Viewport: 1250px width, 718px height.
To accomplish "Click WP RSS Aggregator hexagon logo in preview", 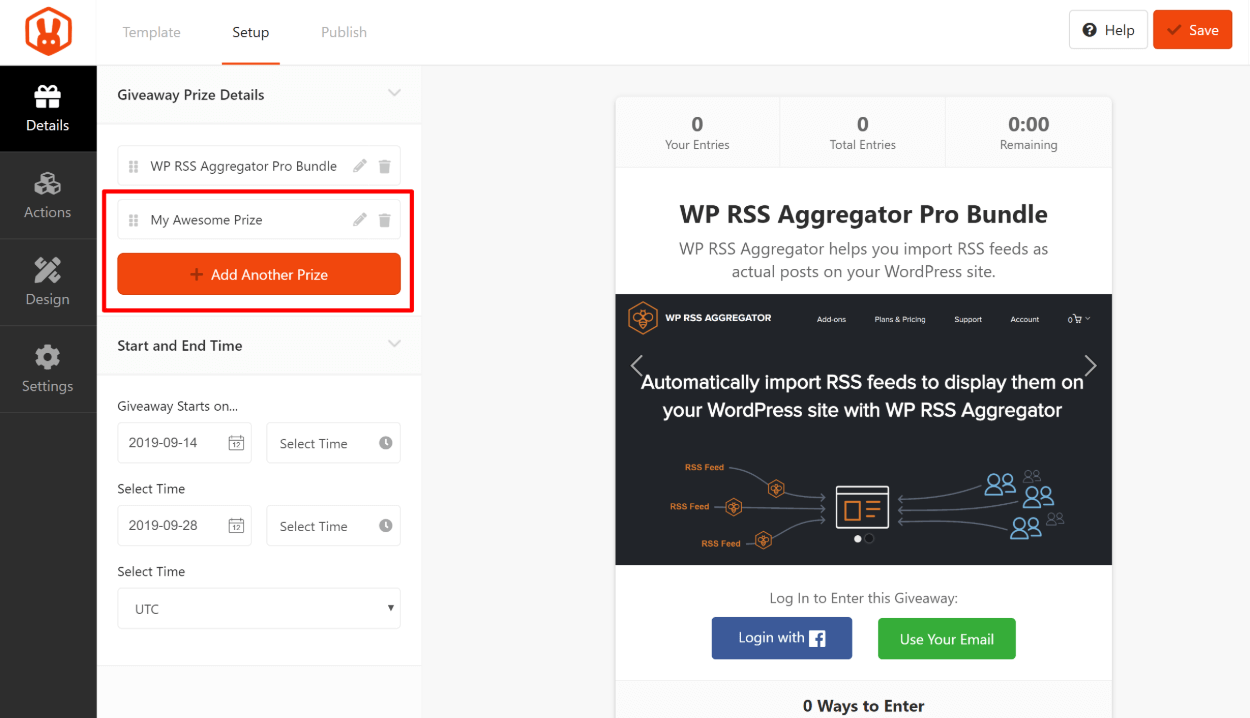I will 642,318.
